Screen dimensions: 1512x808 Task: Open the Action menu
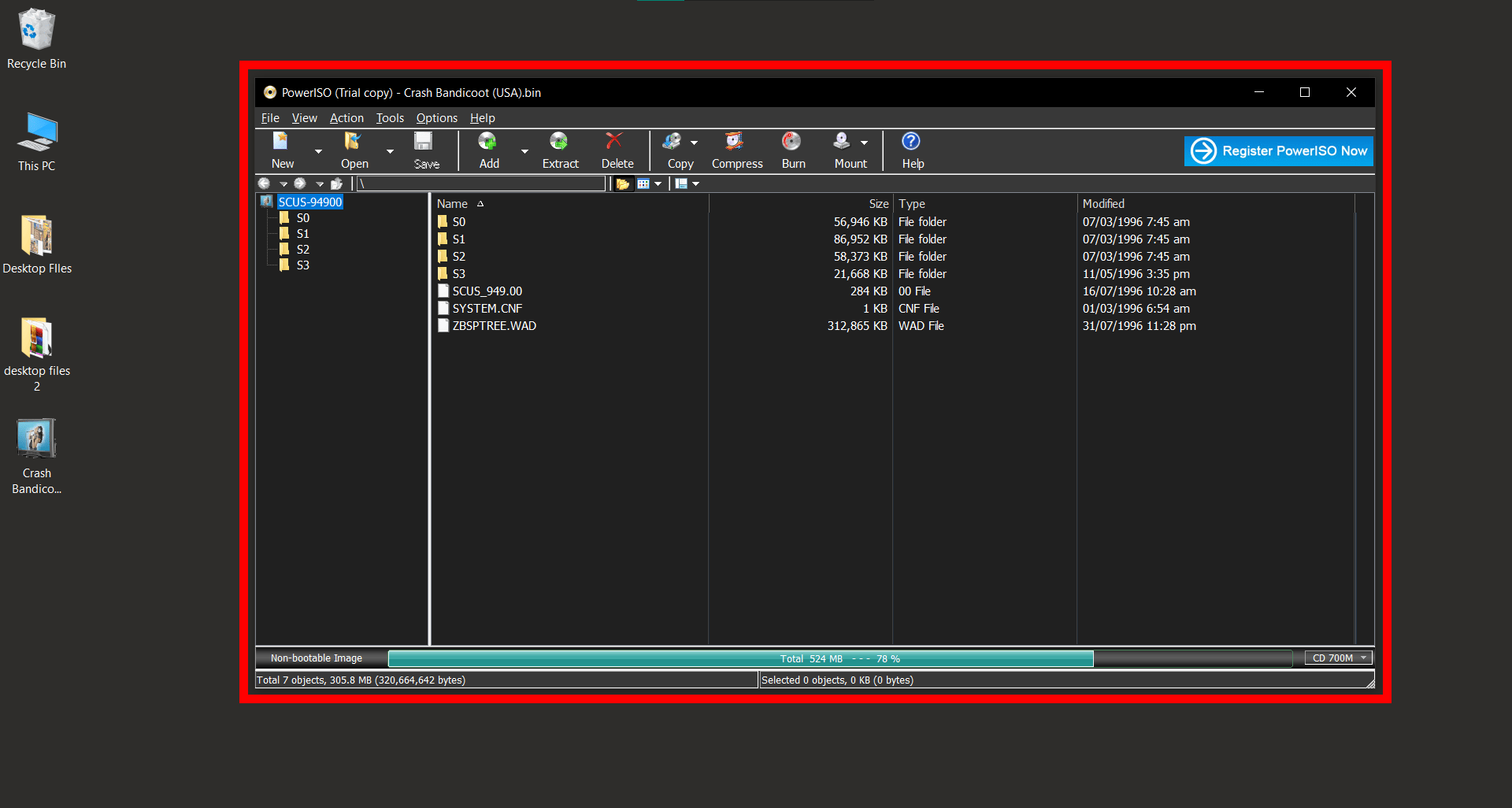click(346, 118)
